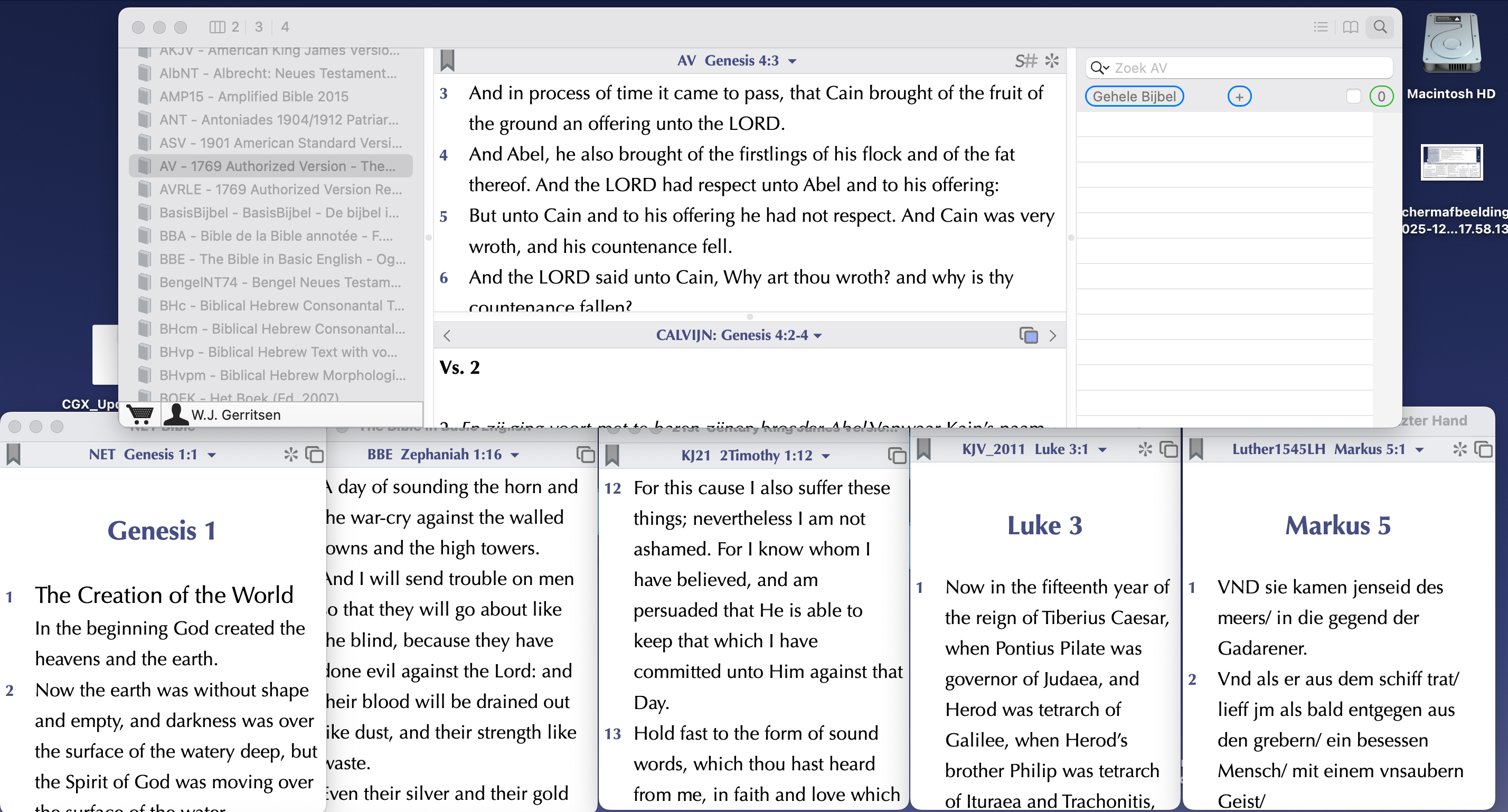Click bookmark icon beside AV Genesis 4:3
The width and height of the screenshot is (1508, 812).
tap(447, 61)
